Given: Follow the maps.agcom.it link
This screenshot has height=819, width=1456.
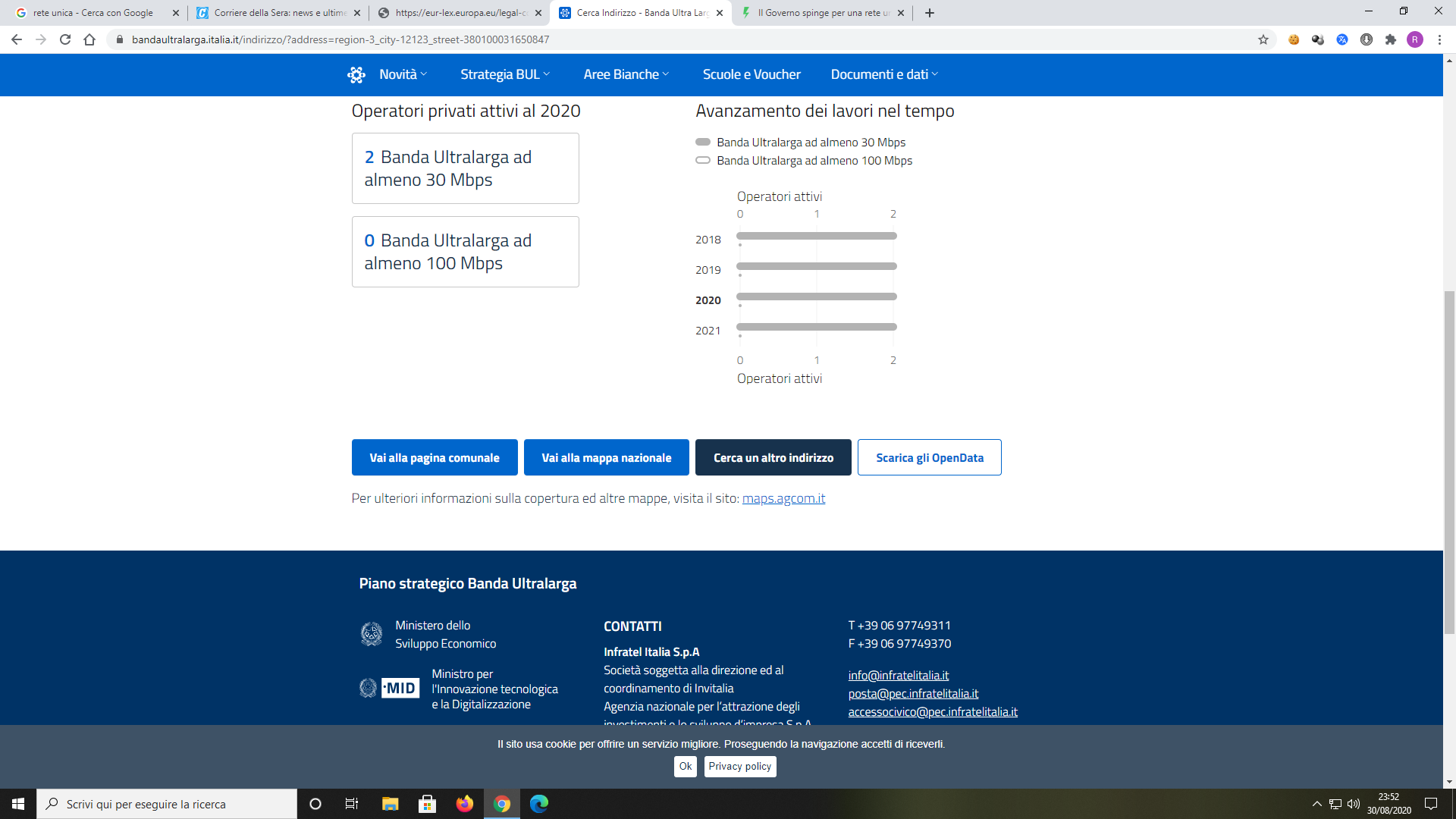Looking at the screenshot, I should tap(783, 498).
